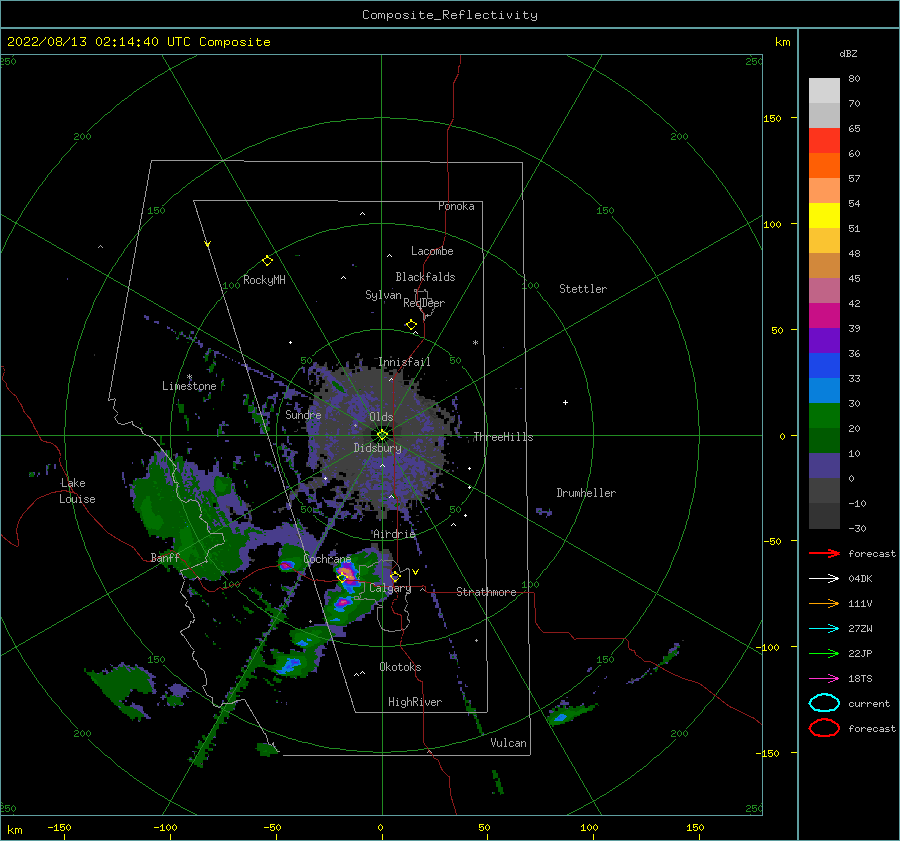Viewport: 900px width, 841px height.
Task: Click the radar-center diamond marker near Olds
Action: coord(382,435)
